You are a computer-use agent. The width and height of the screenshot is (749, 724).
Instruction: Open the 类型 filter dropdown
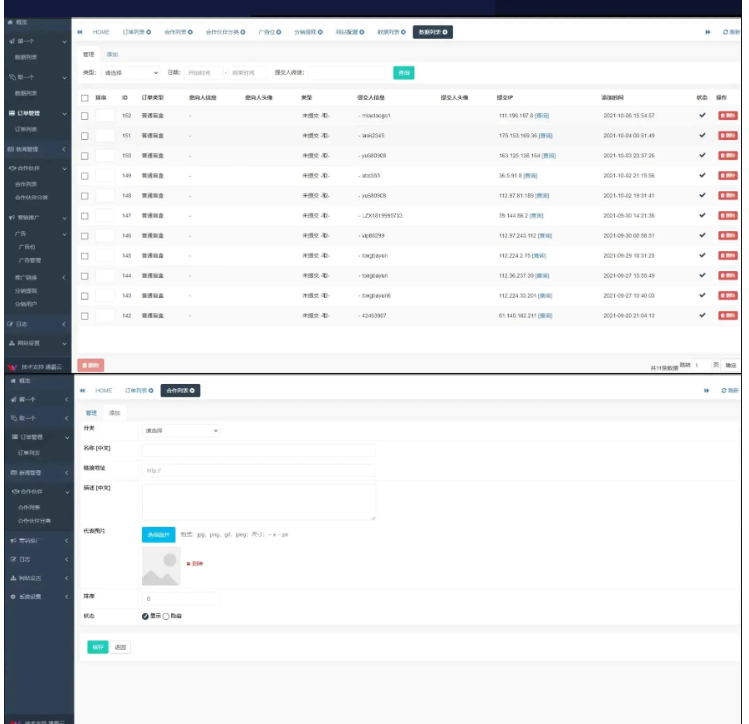tap(130, 73)
